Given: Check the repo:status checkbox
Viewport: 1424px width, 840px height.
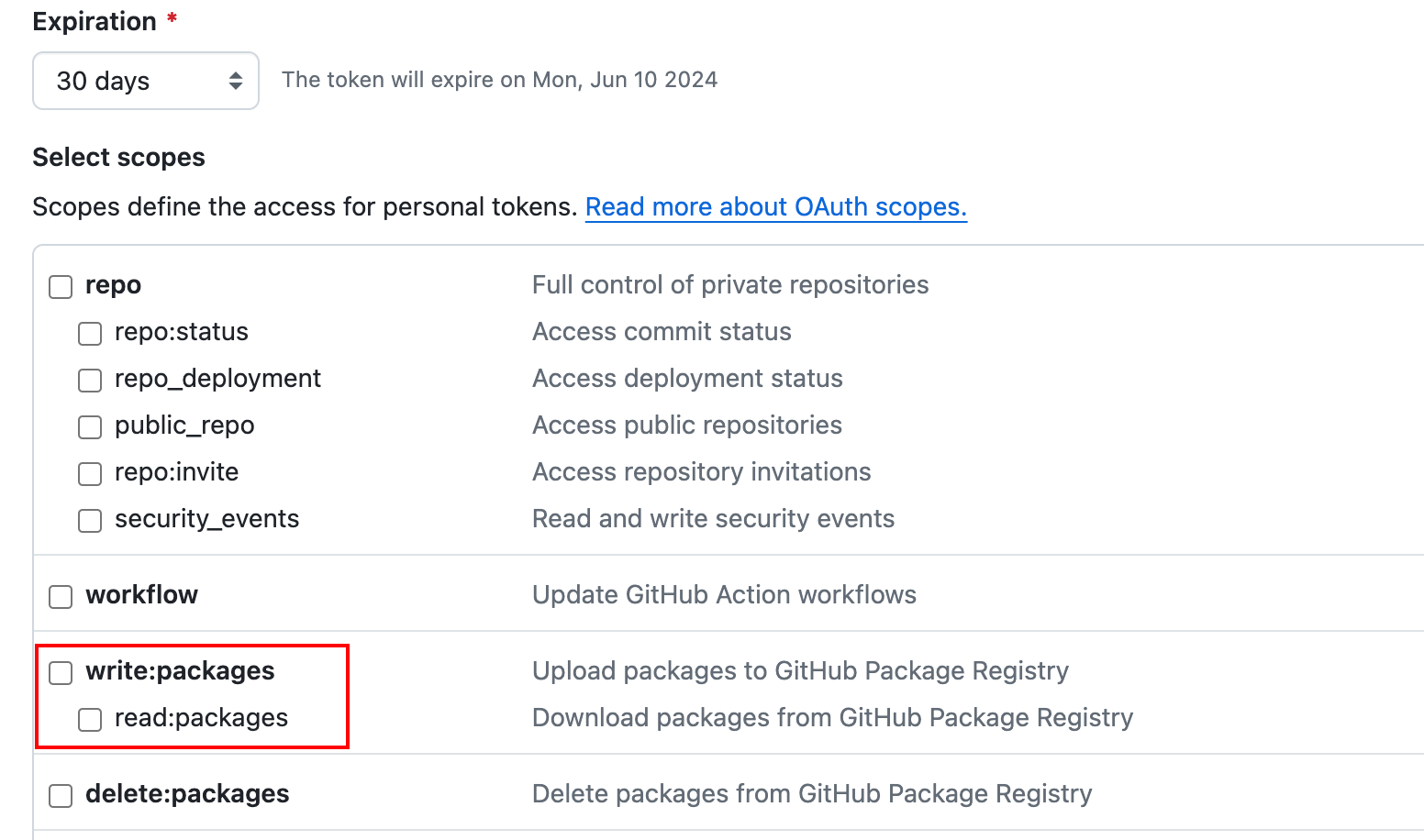Looking at the screenshot, I should click(89, 333).
